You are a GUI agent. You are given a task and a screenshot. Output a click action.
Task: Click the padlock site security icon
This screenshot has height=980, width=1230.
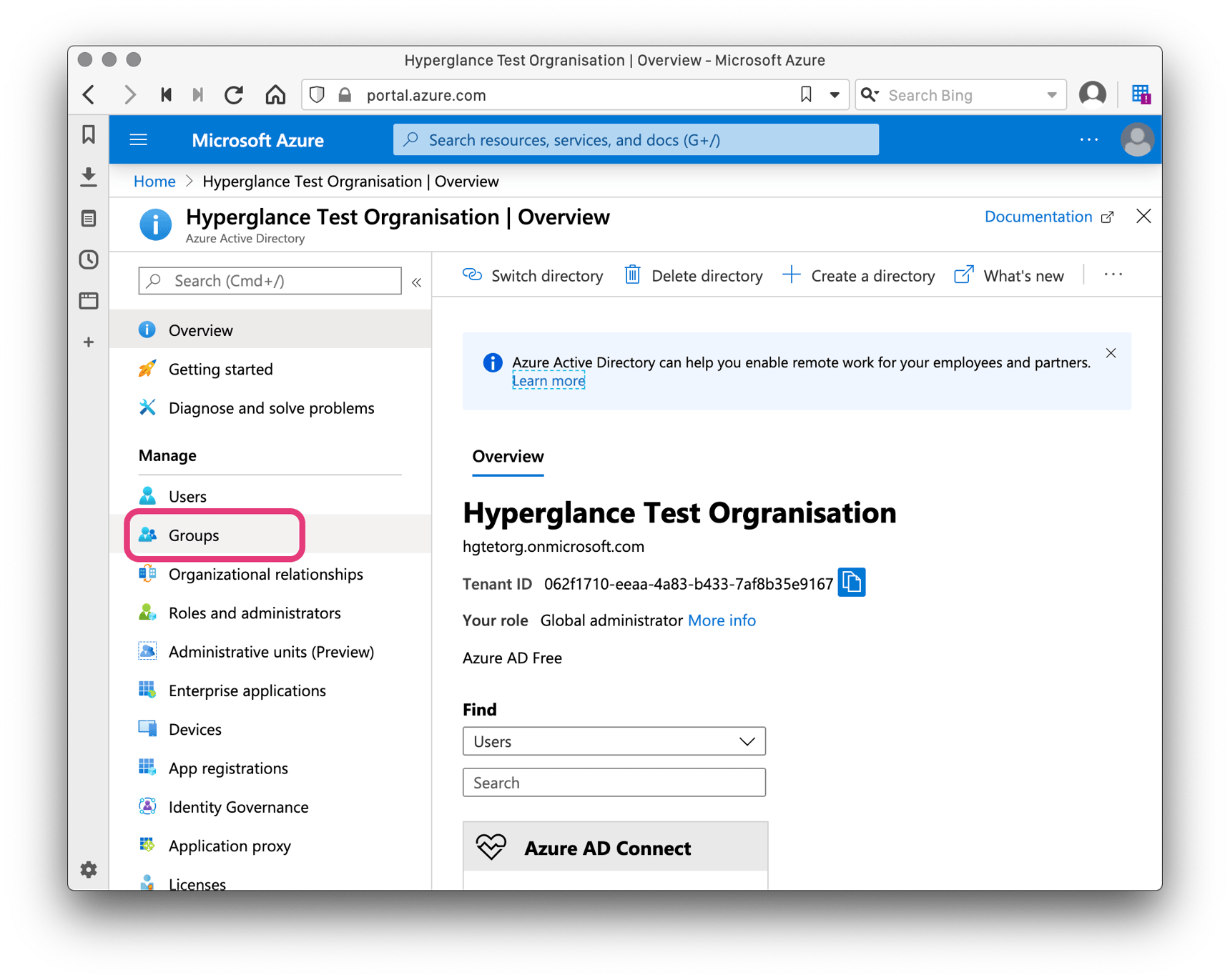(x=345, y=95)
